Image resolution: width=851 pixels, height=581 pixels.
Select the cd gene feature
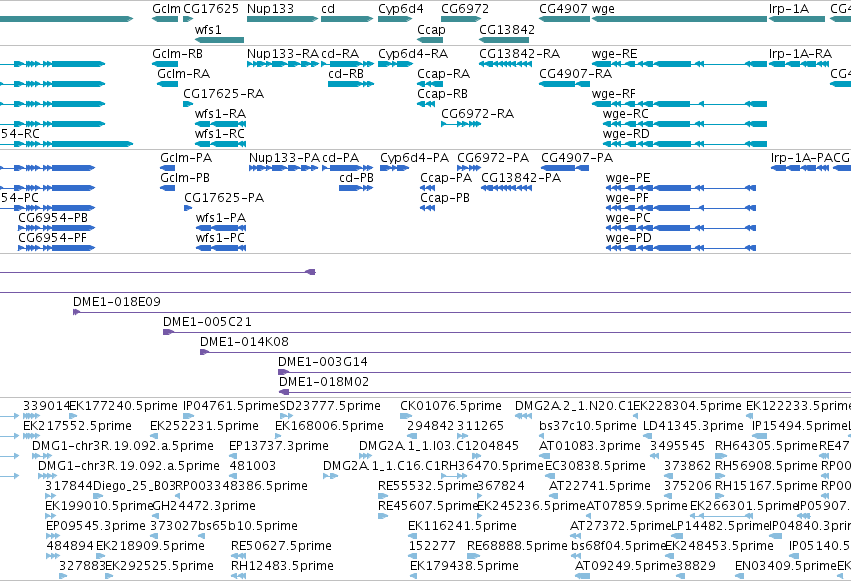347,19
